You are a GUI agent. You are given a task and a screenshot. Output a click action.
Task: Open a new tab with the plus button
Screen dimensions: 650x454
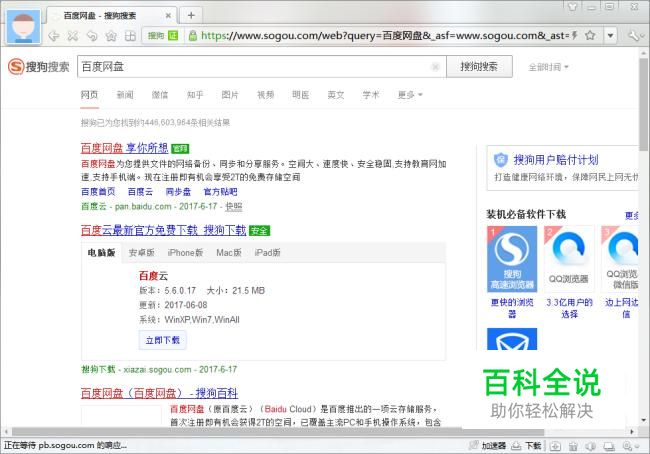point(191,16)
